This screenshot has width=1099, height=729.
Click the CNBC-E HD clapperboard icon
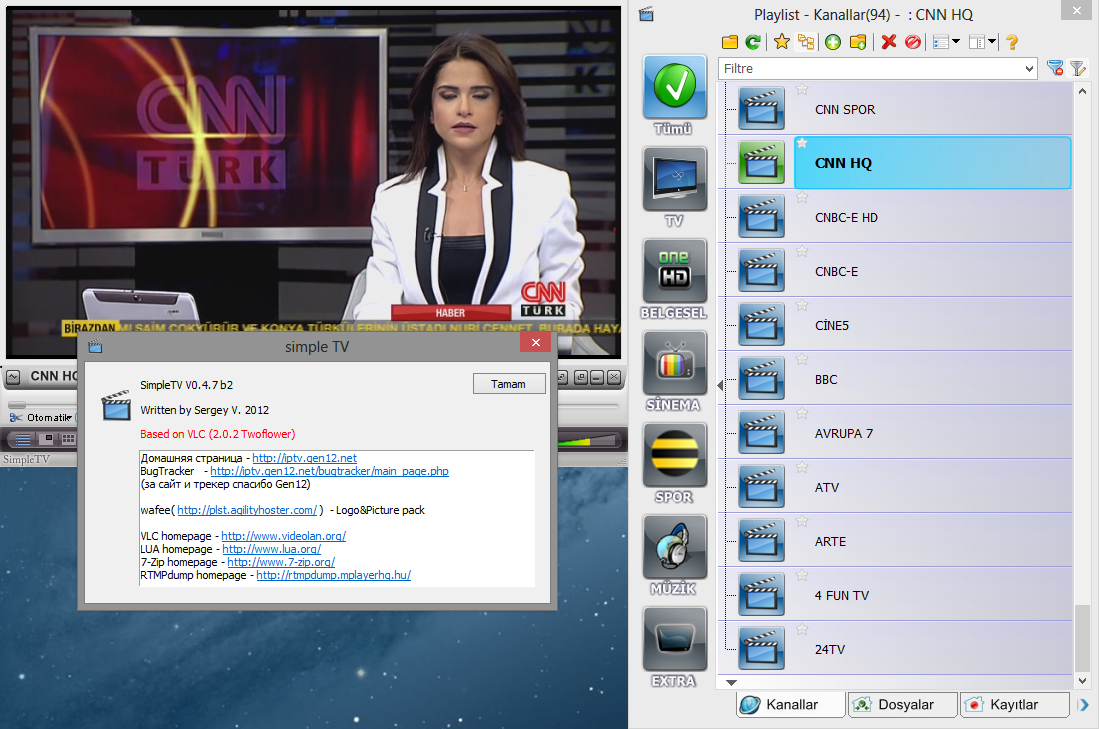pyautogui.click(x=761, y=216)
